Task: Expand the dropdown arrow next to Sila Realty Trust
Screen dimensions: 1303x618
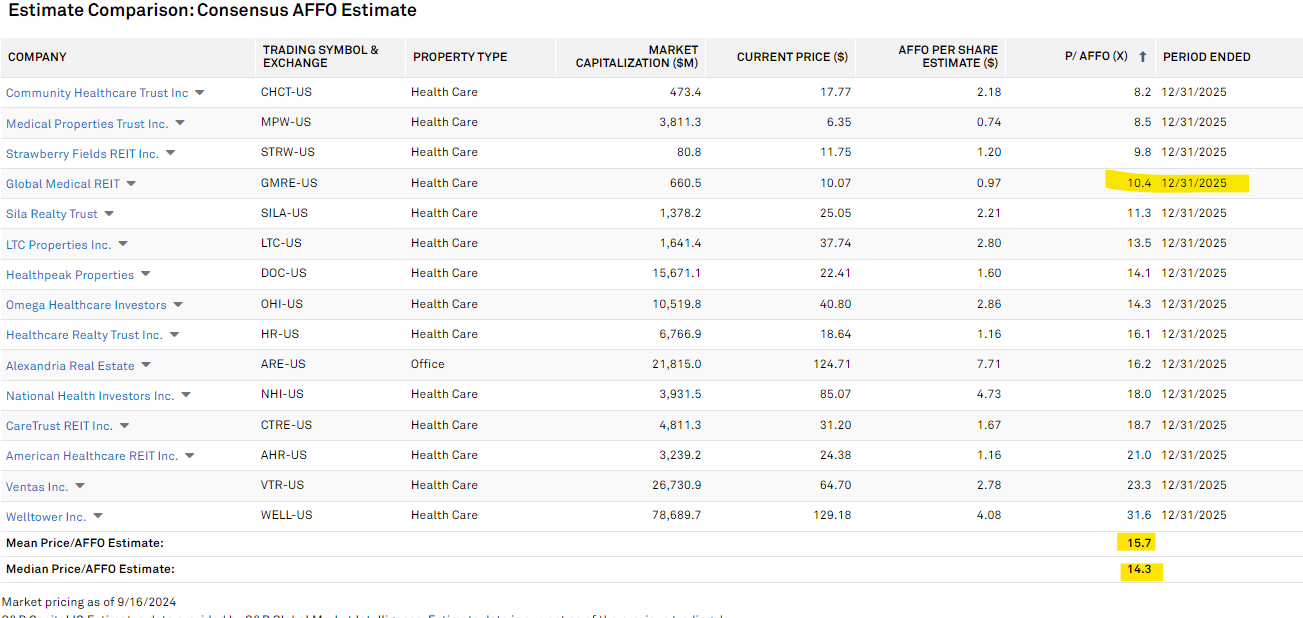Action: point(109,214)
